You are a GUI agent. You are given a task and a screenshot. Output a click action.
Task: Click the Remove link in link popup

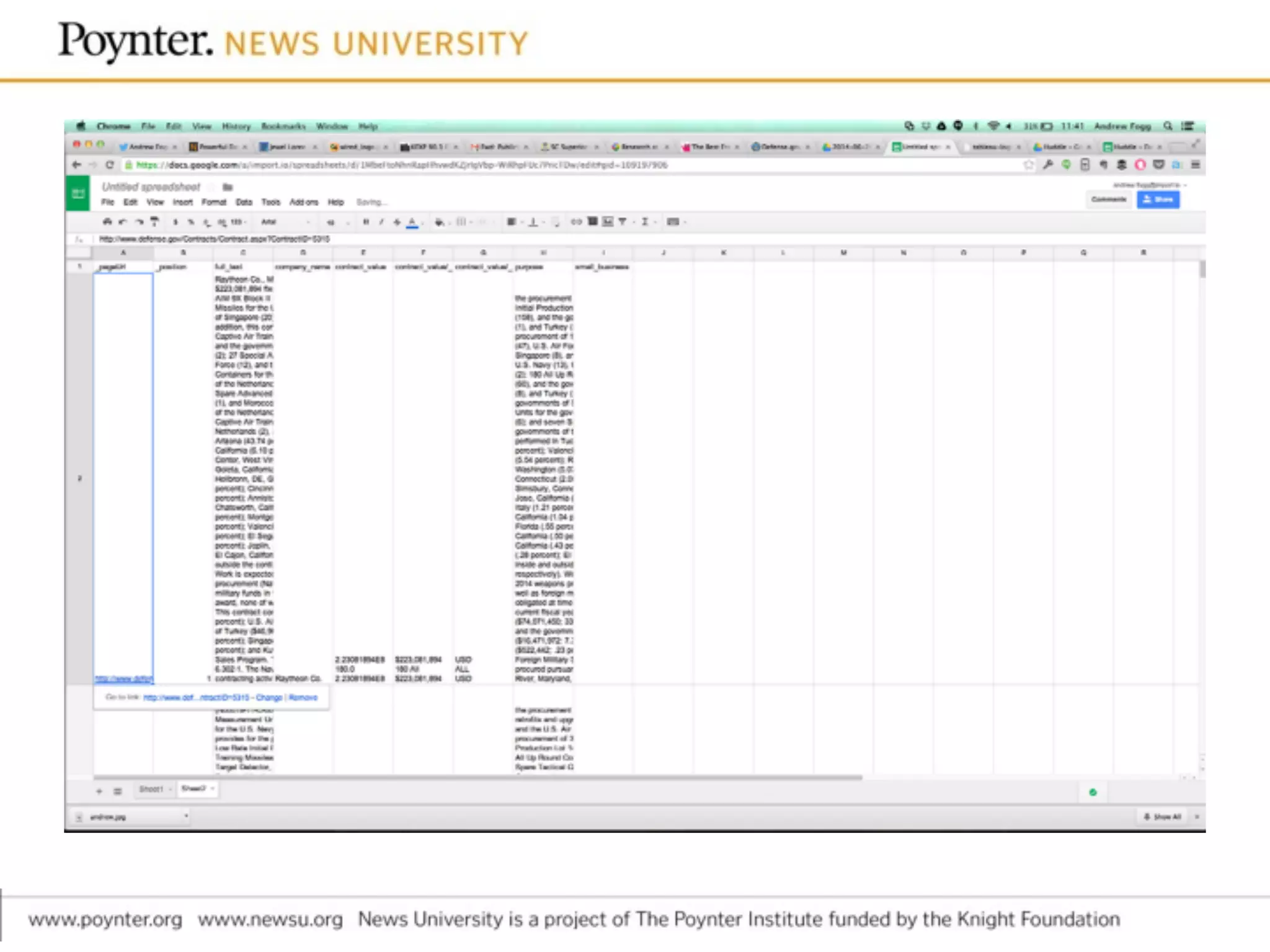coord(303,698)
